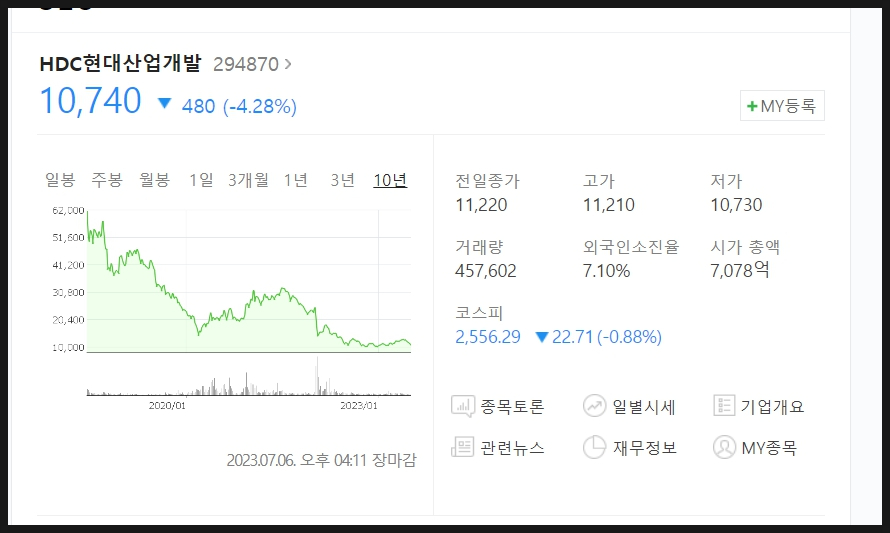Open the 재무정보 pie chart icon
This screenshot has height=533, width=890.
tap(594, 447)
